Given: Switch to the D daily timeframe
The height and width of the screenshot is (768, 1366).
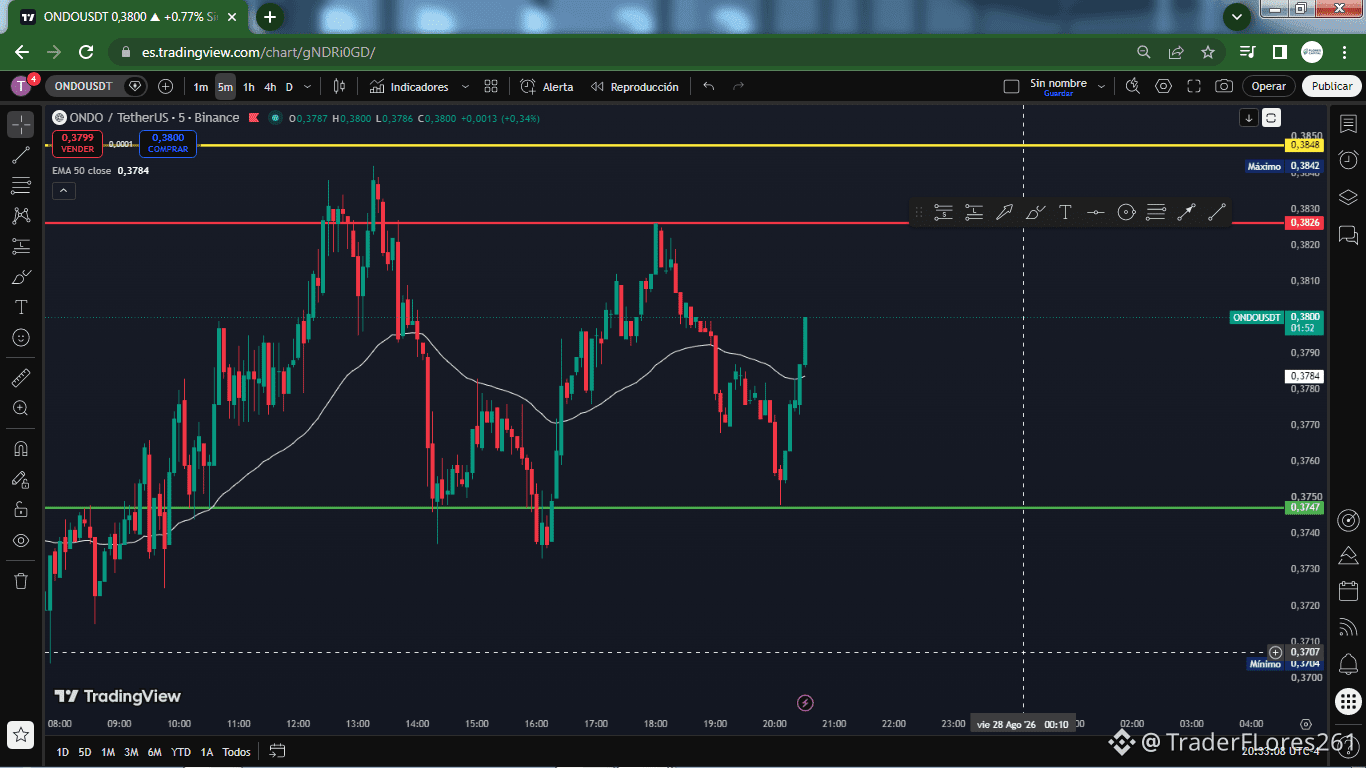Looking at the screenshot, I should tap(289, 87).
